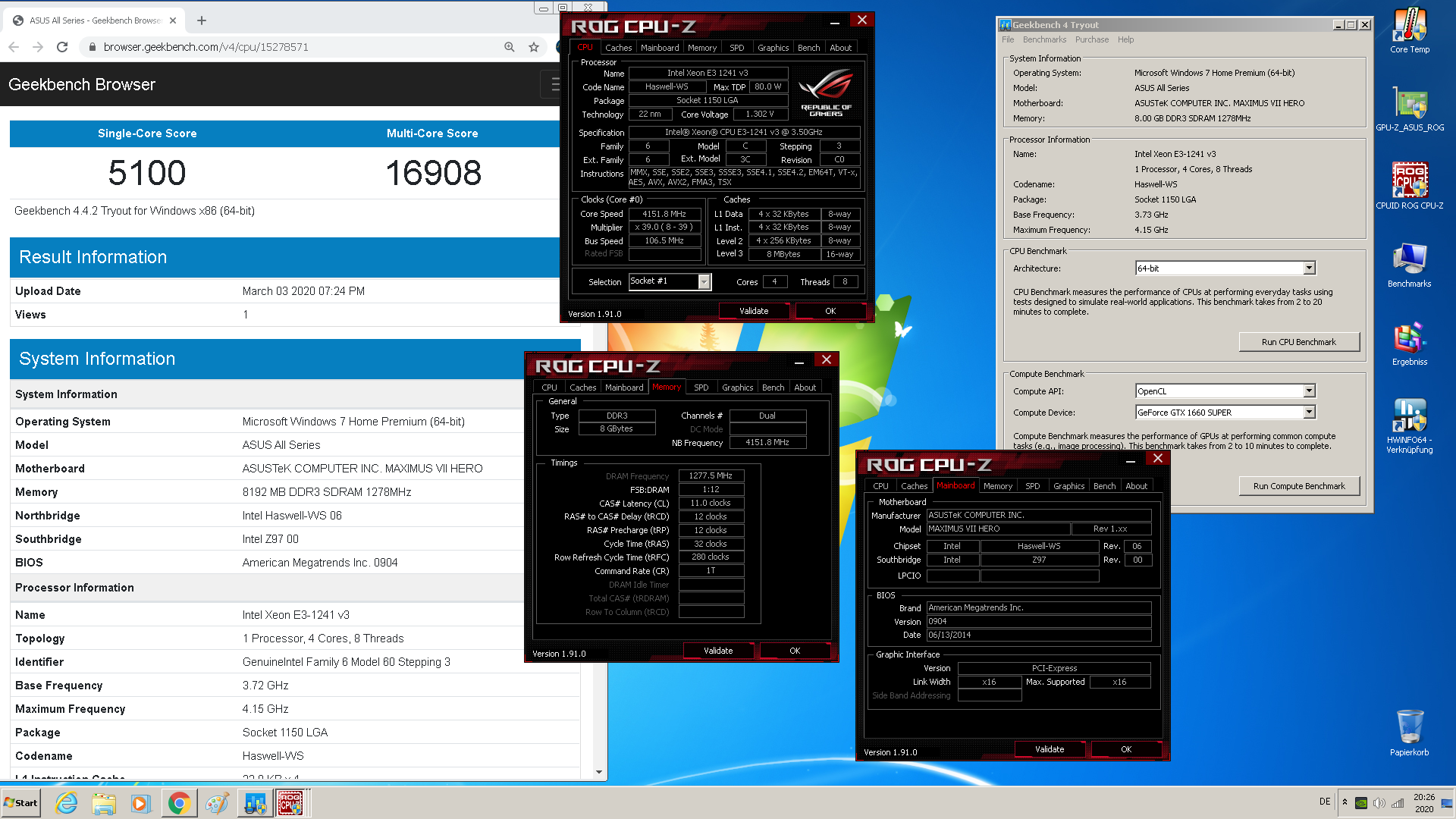Click OK in mainboard CPU-Z window

[1126, 749]
